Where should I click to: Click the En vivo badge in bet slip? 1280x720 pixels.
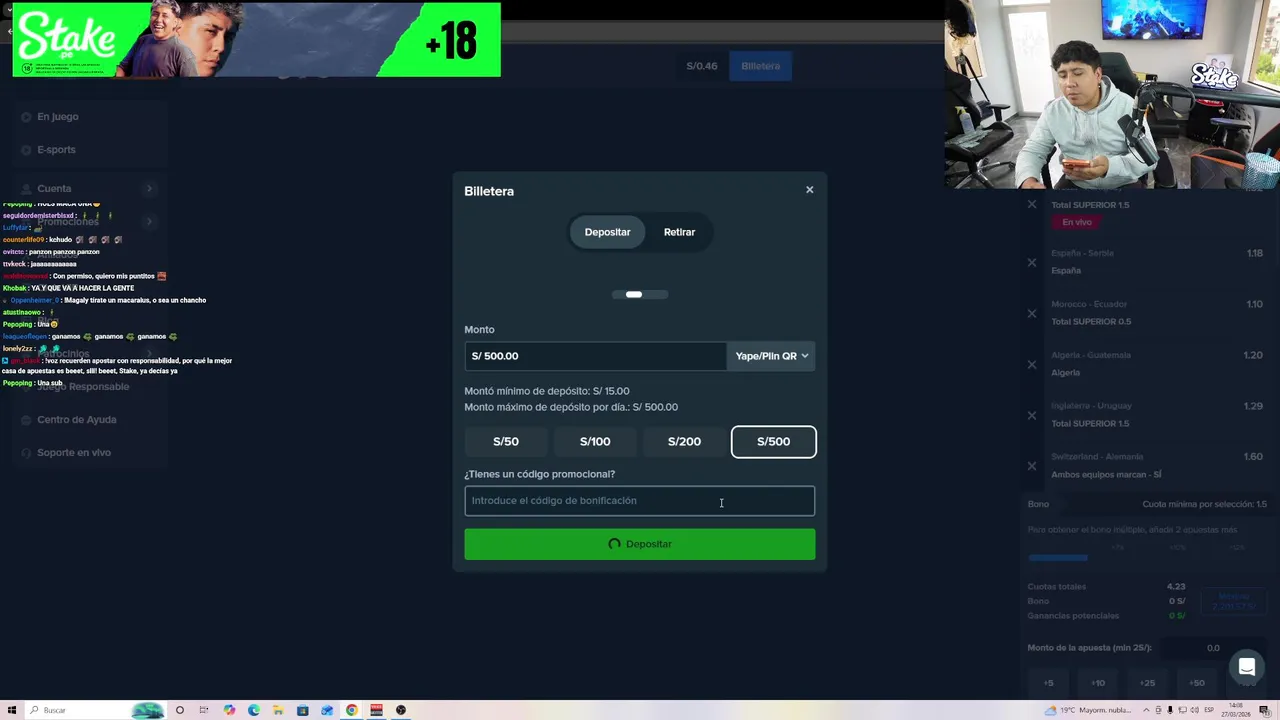(x=1077, y=222)
